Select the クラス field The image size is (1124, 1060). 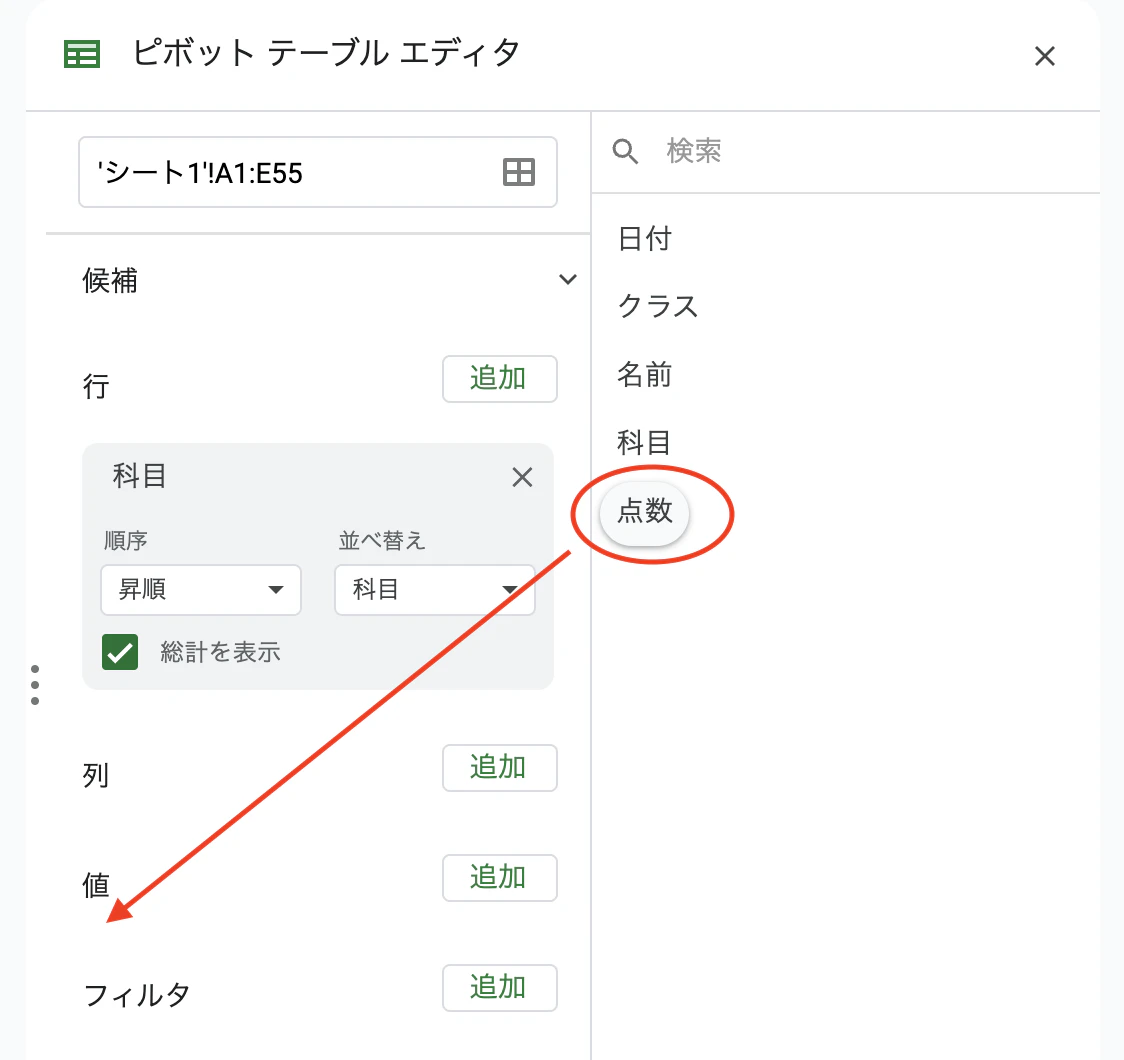point(657,307)
